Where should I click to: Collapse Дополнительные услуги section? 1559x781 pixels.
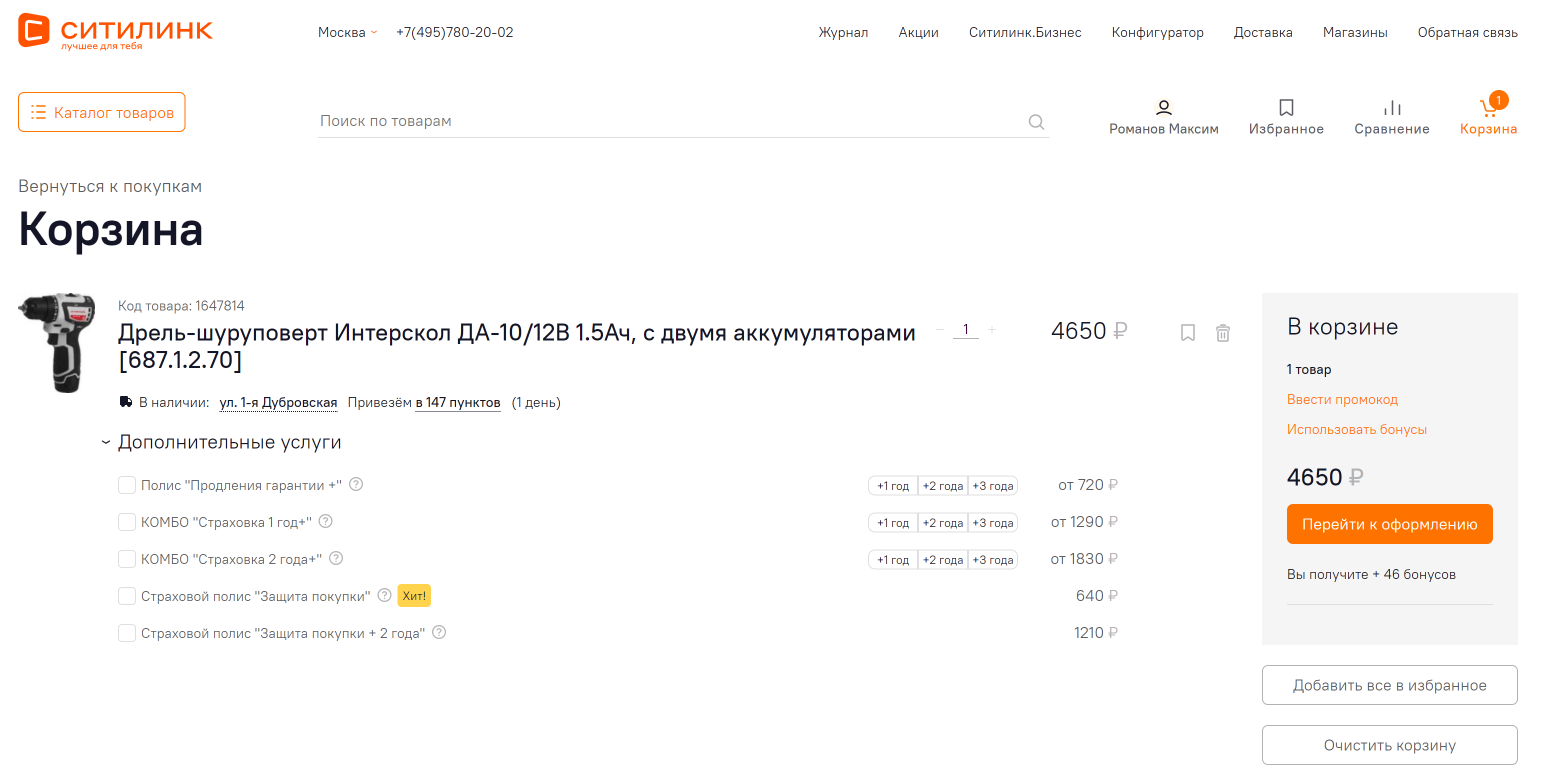pos(221,442)
